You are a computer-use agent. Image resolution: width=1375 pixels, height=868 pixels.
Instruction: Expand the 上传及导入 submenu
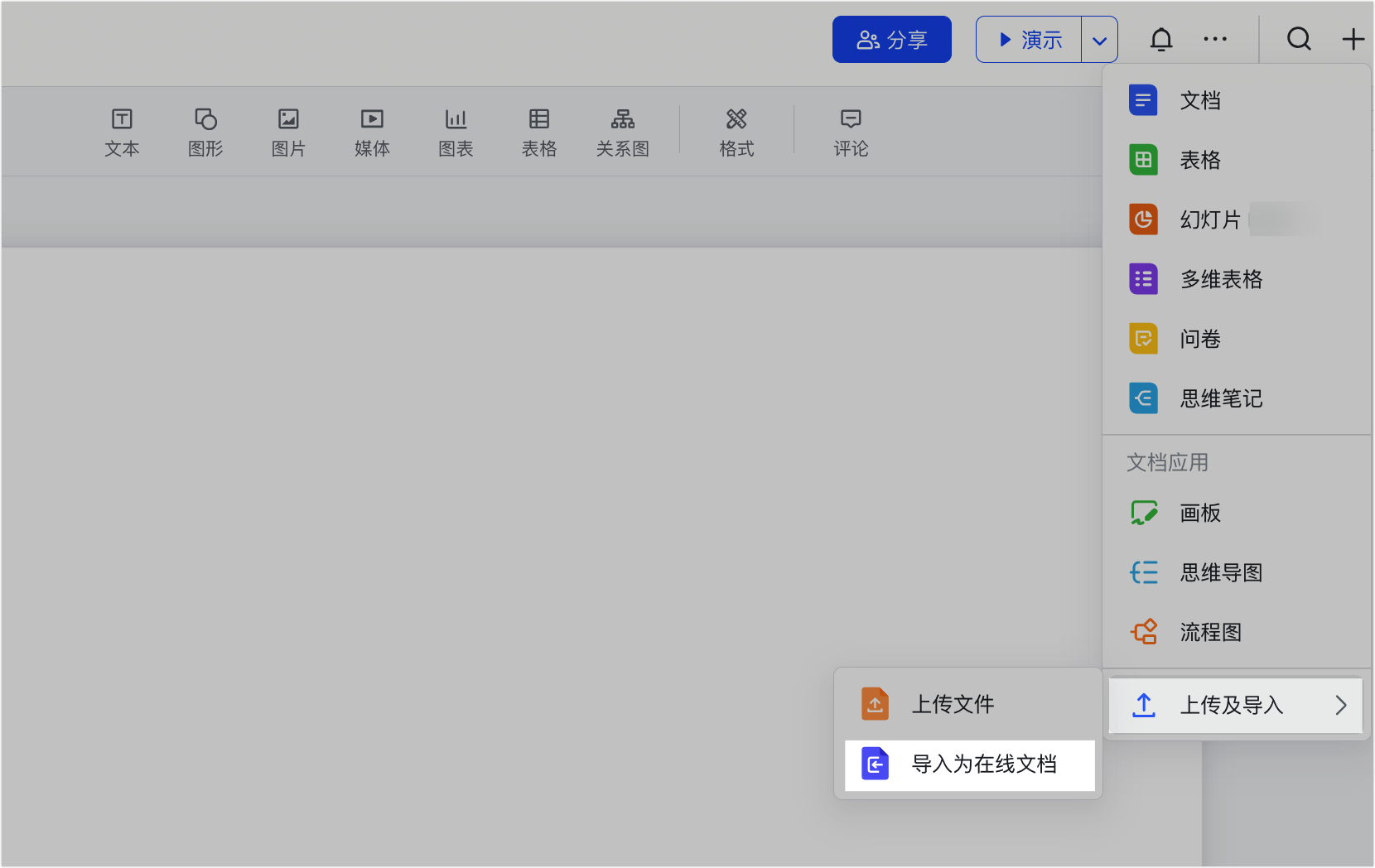click(x=1235, y=706)
